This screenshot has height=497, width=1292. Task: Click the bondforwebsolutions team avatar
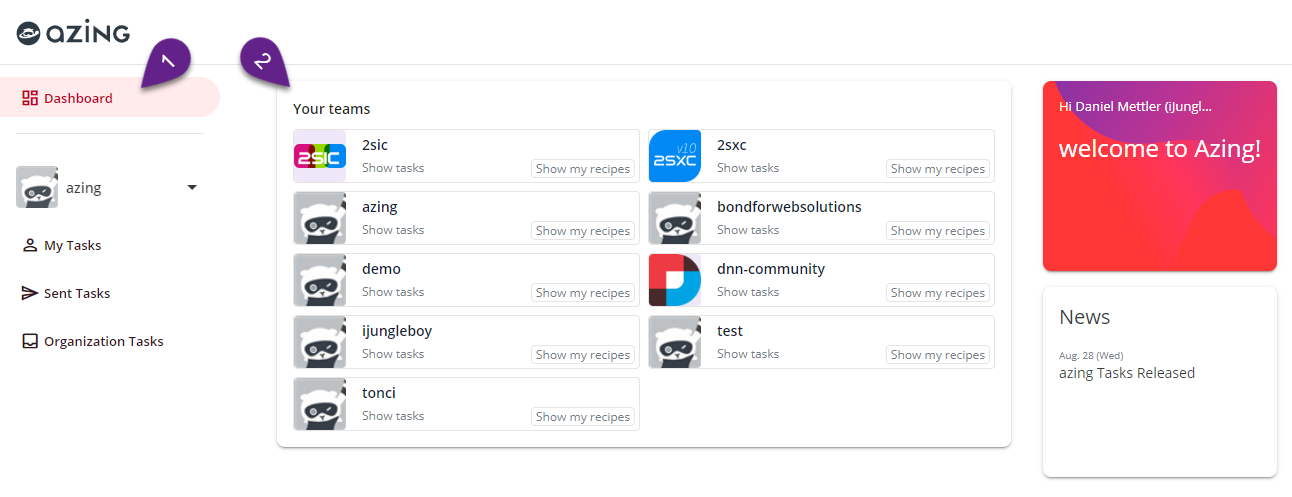[x=675, y=218]
